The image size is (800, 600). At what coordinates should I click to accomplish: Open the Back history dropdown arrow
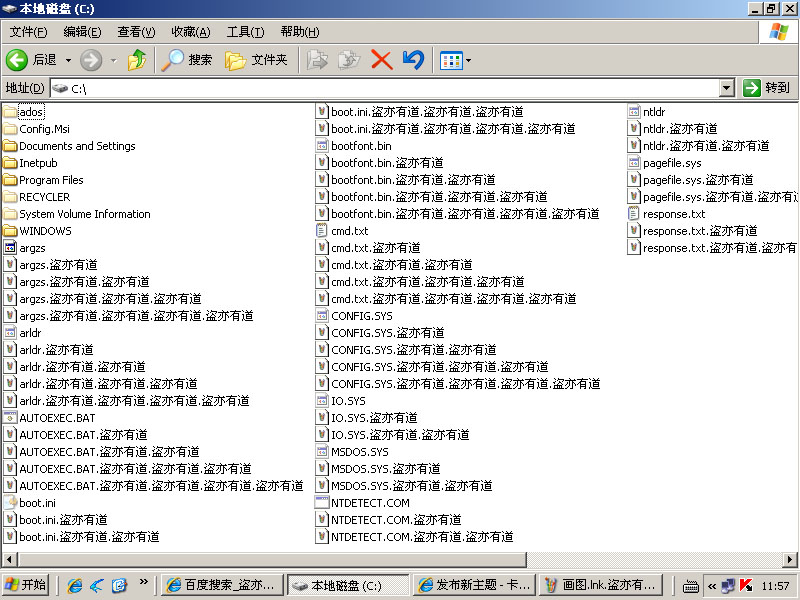68,60
